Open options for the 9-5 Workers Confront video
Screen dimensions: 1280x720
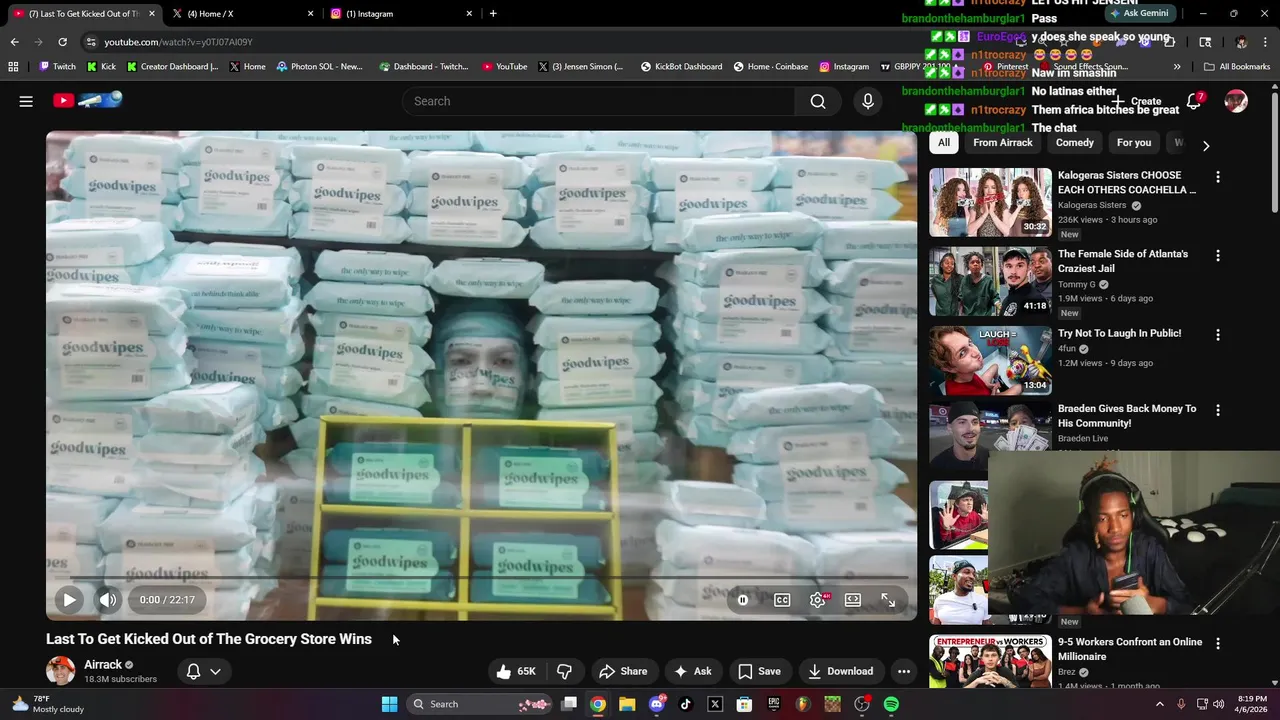(x=1218, y=643)
